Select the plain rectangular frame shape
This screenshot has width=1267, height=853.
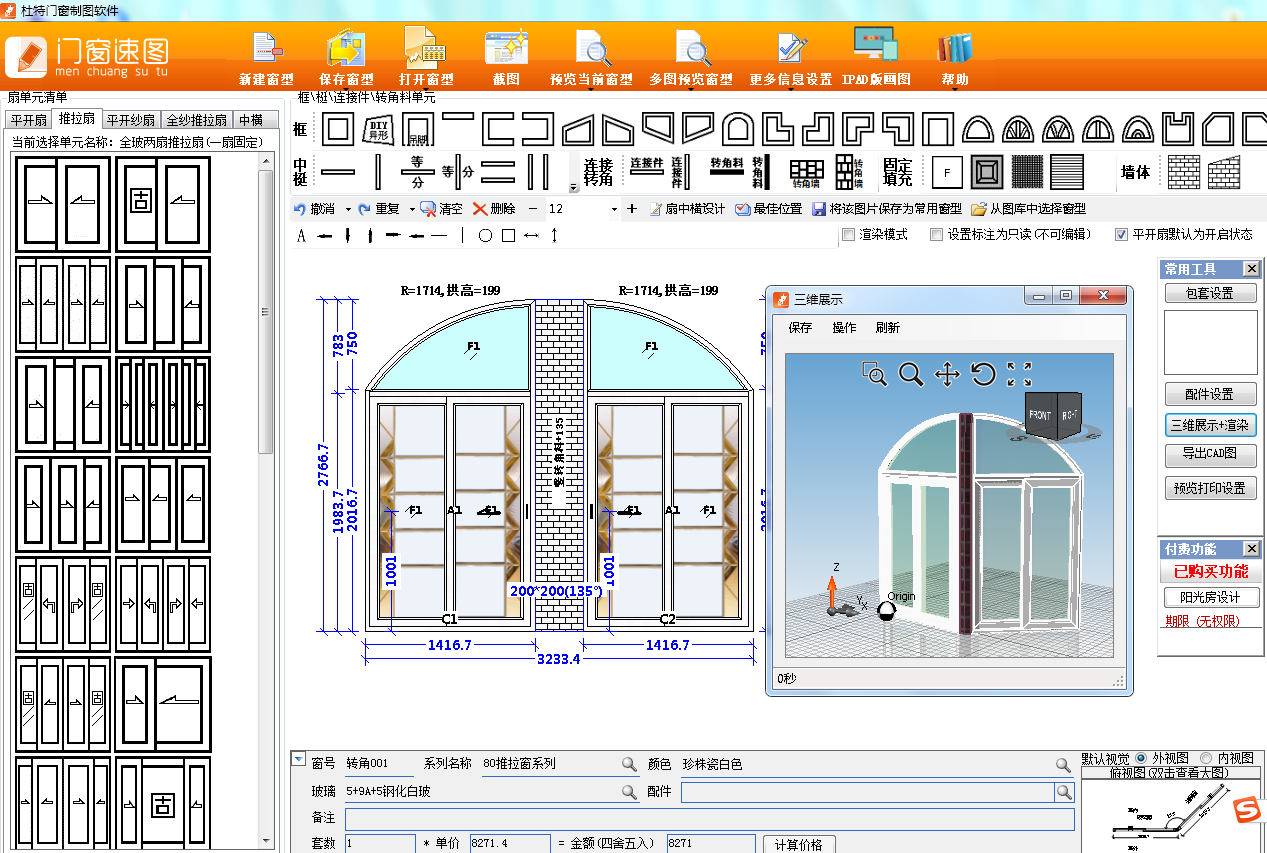338,129
